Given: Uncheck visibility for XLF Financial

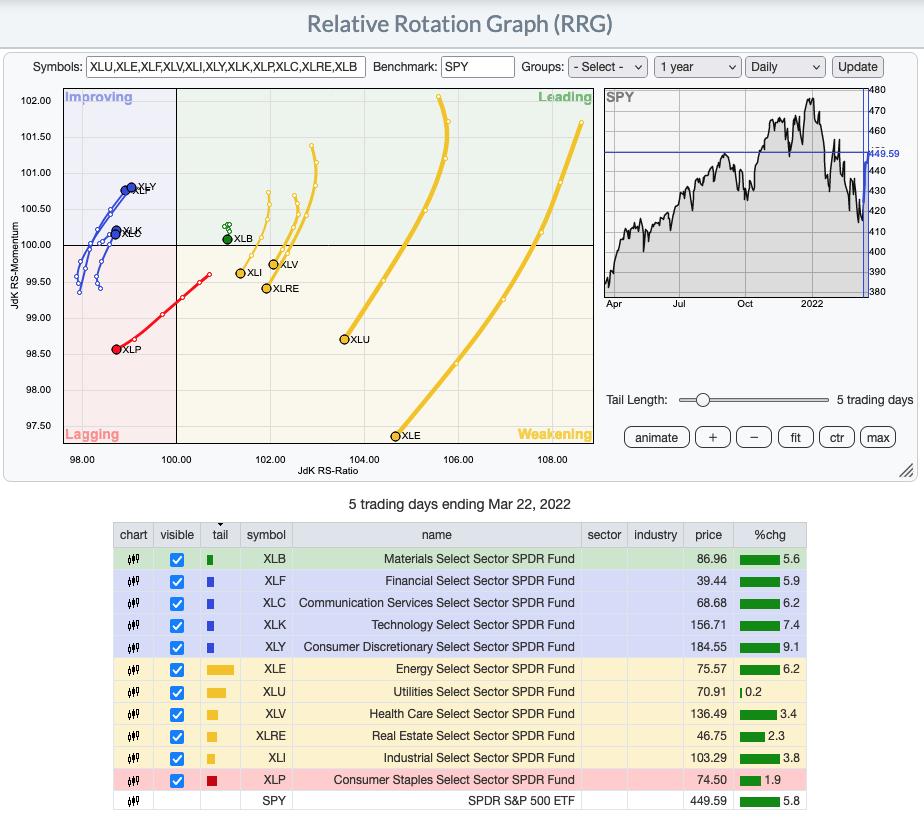Looking at the screenshot, I should click(177, 582).
